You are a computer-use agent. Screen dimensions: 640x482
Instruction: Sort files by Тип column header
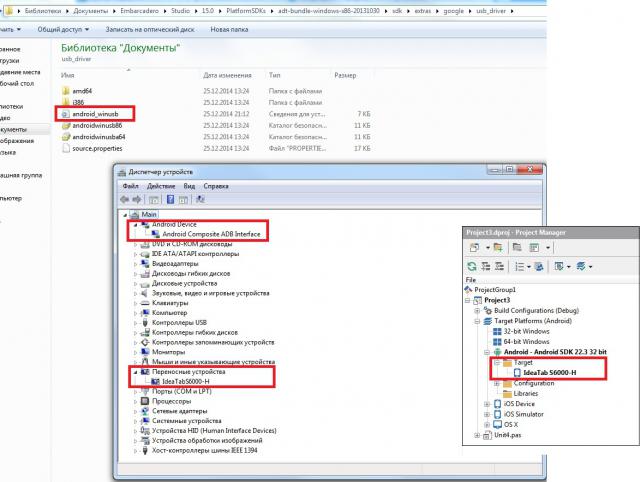coord(275,76)
